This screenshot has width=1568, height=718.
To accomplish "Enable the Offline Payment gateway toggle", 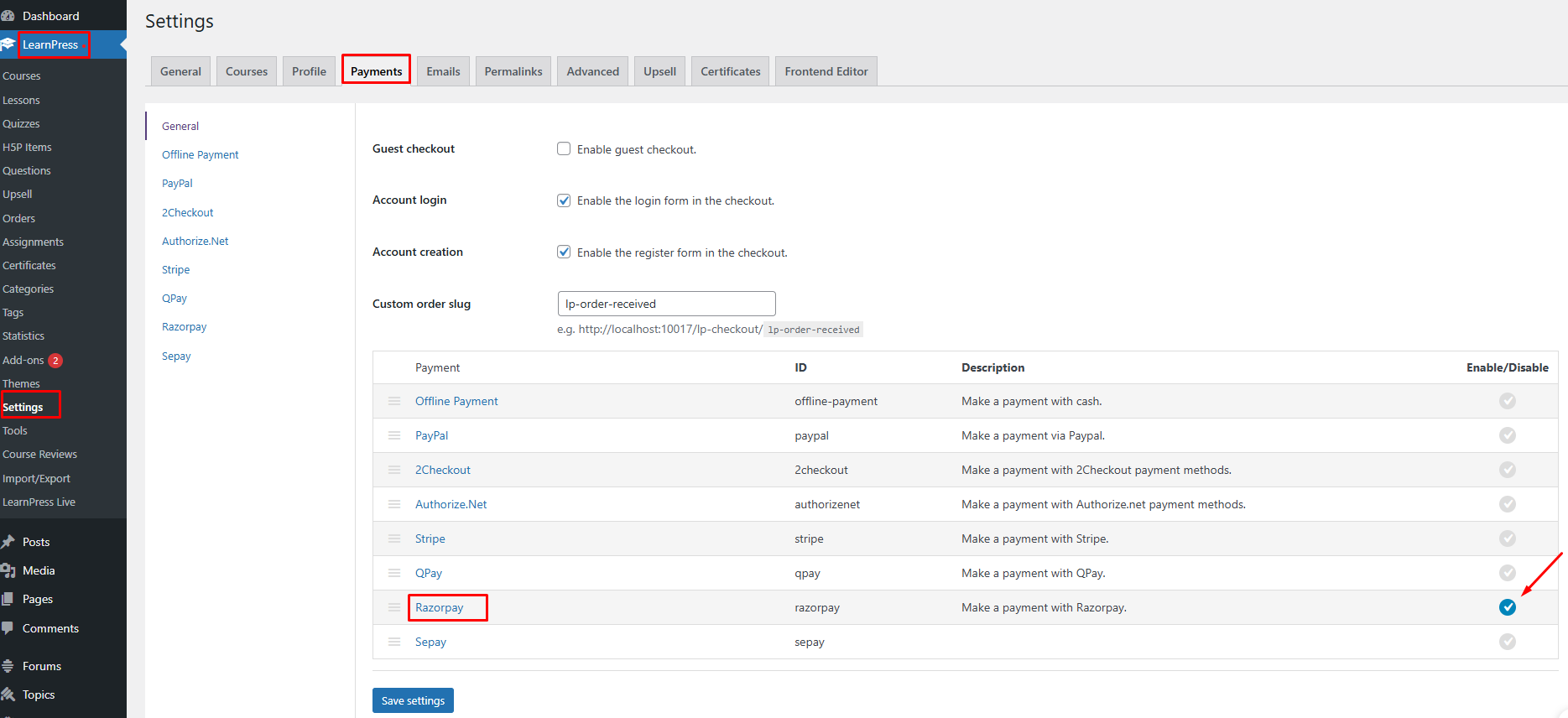I will click(1508, 401).
